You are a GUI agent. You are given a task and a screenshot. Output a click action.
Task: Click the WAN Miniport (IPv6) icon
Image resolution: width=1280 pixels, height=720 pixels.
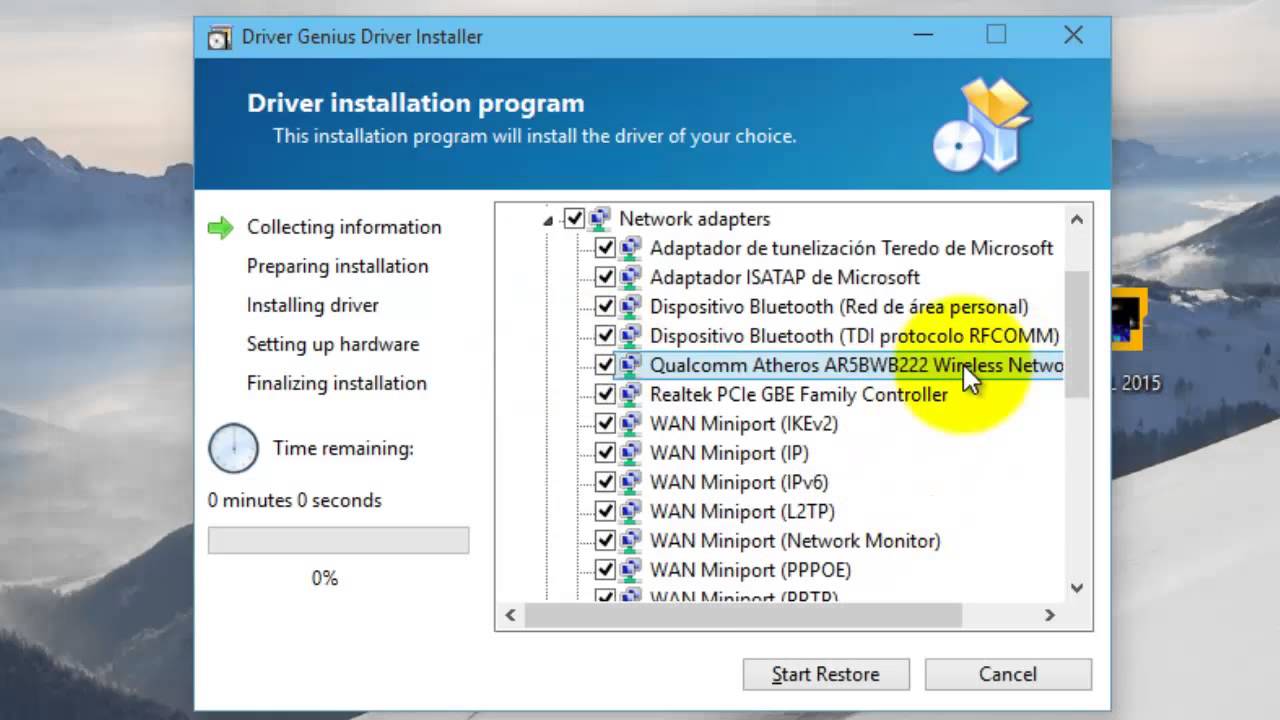(631, 482)
